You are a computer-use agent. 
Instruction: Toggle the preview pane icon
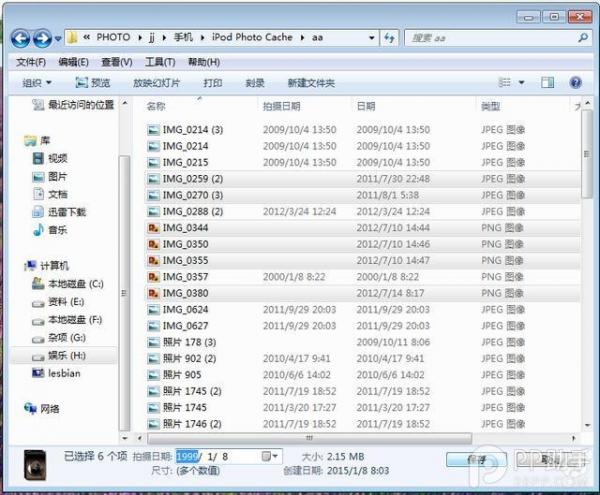(x=547, y=83)
